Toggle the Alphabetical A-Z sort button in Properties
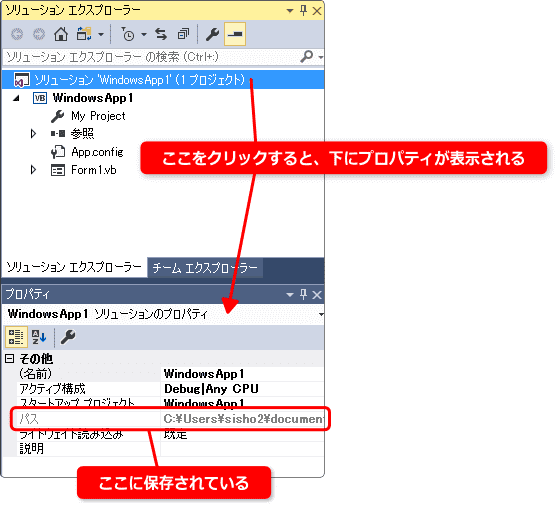 point(39,337)
